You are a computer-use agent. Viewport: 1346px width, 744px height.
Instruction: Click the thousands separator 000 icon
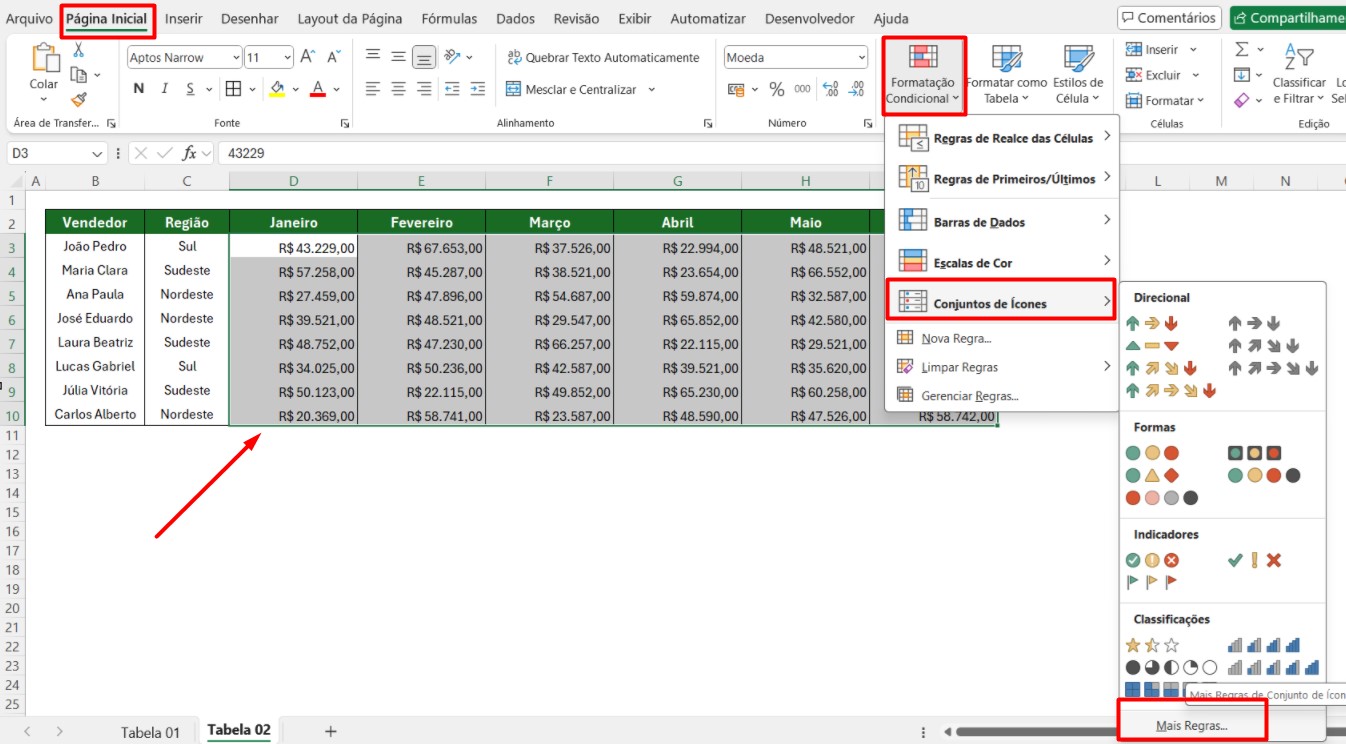802,89
